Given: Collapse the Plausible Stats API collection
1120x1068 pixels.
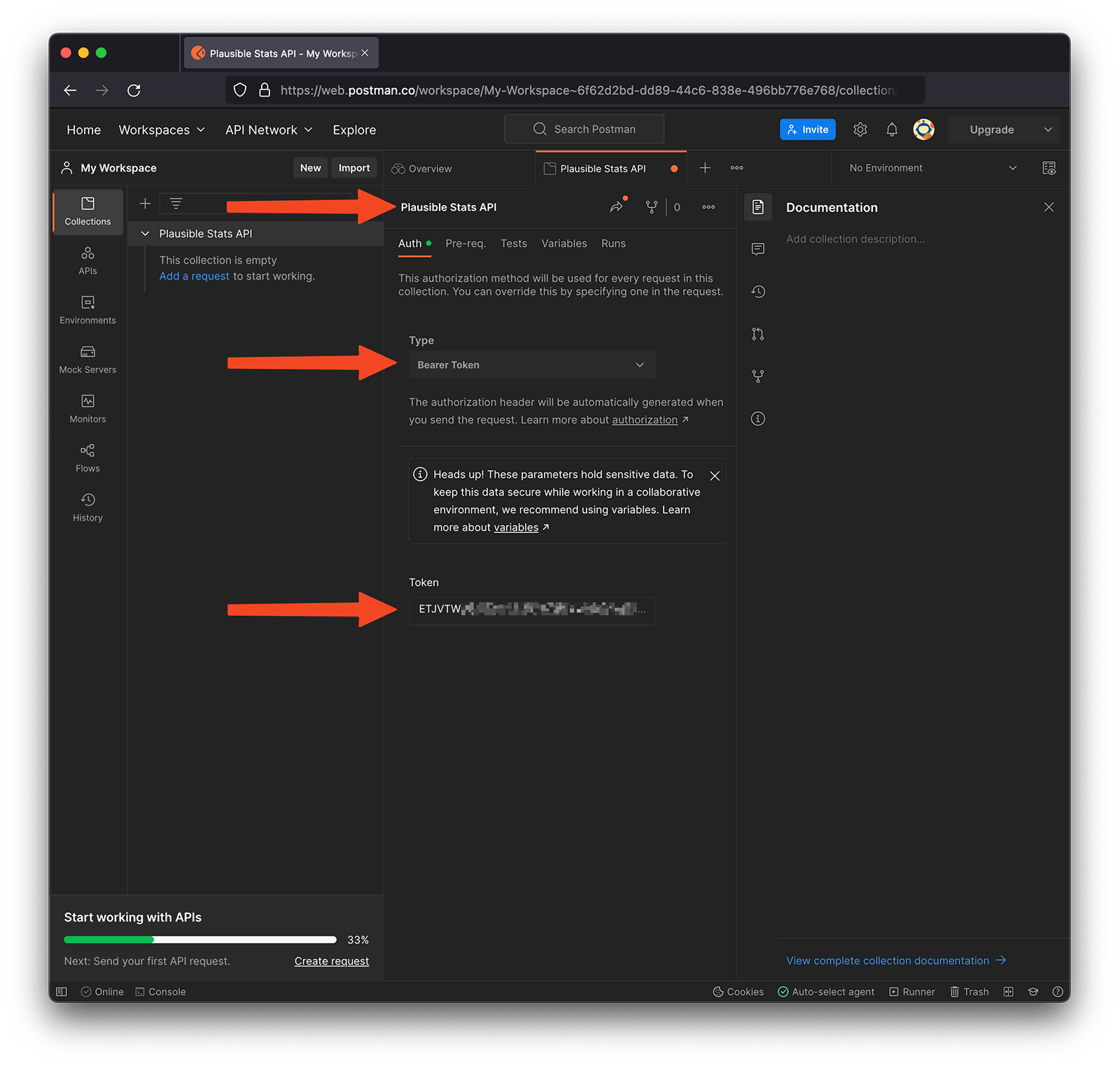Looking at the screenshot, I should click(145, 233).
